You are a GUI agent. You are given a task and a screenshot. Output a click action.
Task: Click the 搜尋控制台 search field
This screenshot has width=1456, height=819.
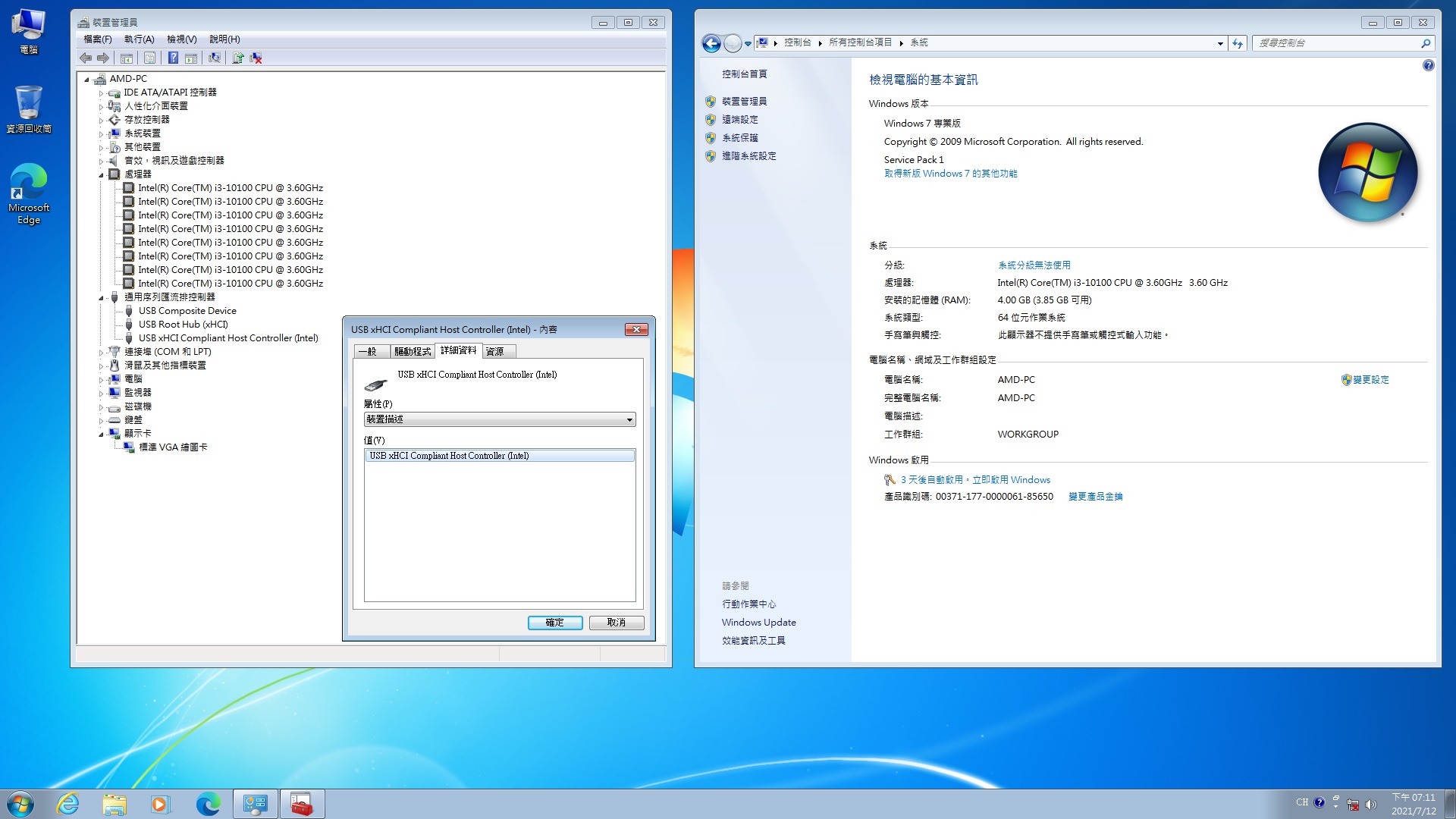pyautogui.click(x=1335, y=43)
